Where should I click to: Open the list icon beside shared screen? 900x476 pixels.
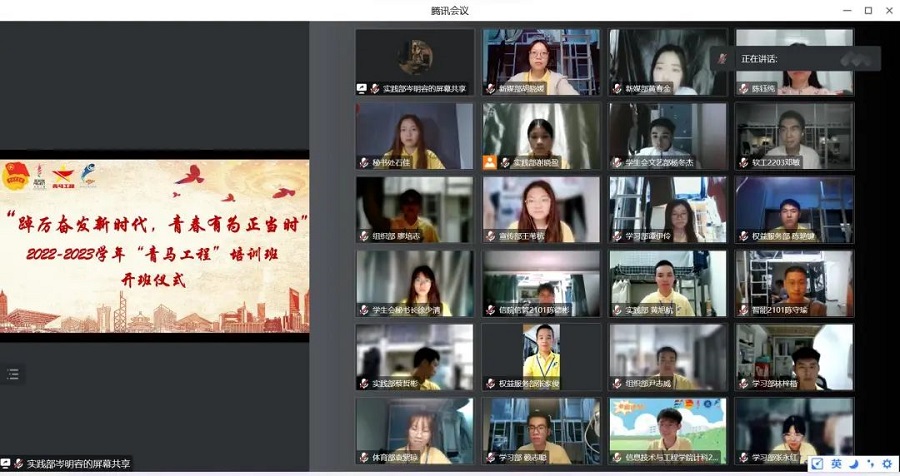13,374
